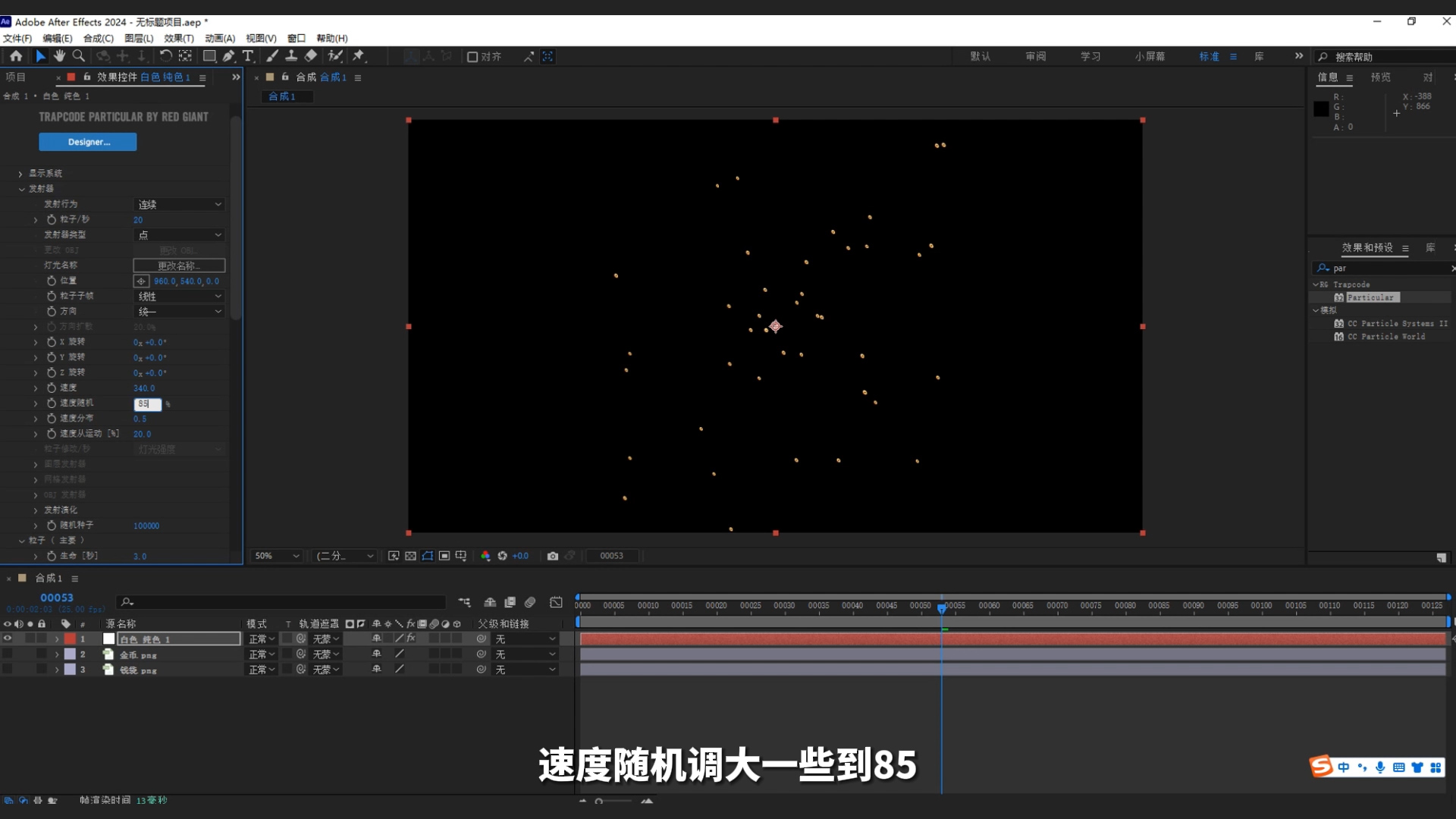Switch to the 合成 1 viewer tab
The image size is (1456, 819).
click(286, 96)
